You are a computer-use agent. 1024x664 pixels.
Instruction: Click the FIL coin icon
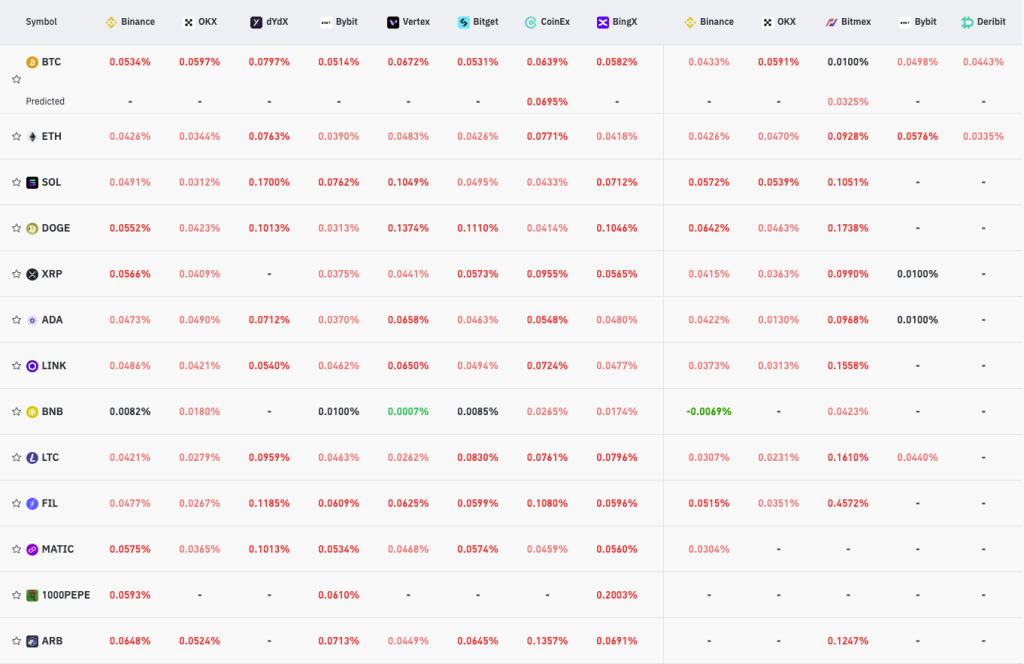[x=32, y=503]
